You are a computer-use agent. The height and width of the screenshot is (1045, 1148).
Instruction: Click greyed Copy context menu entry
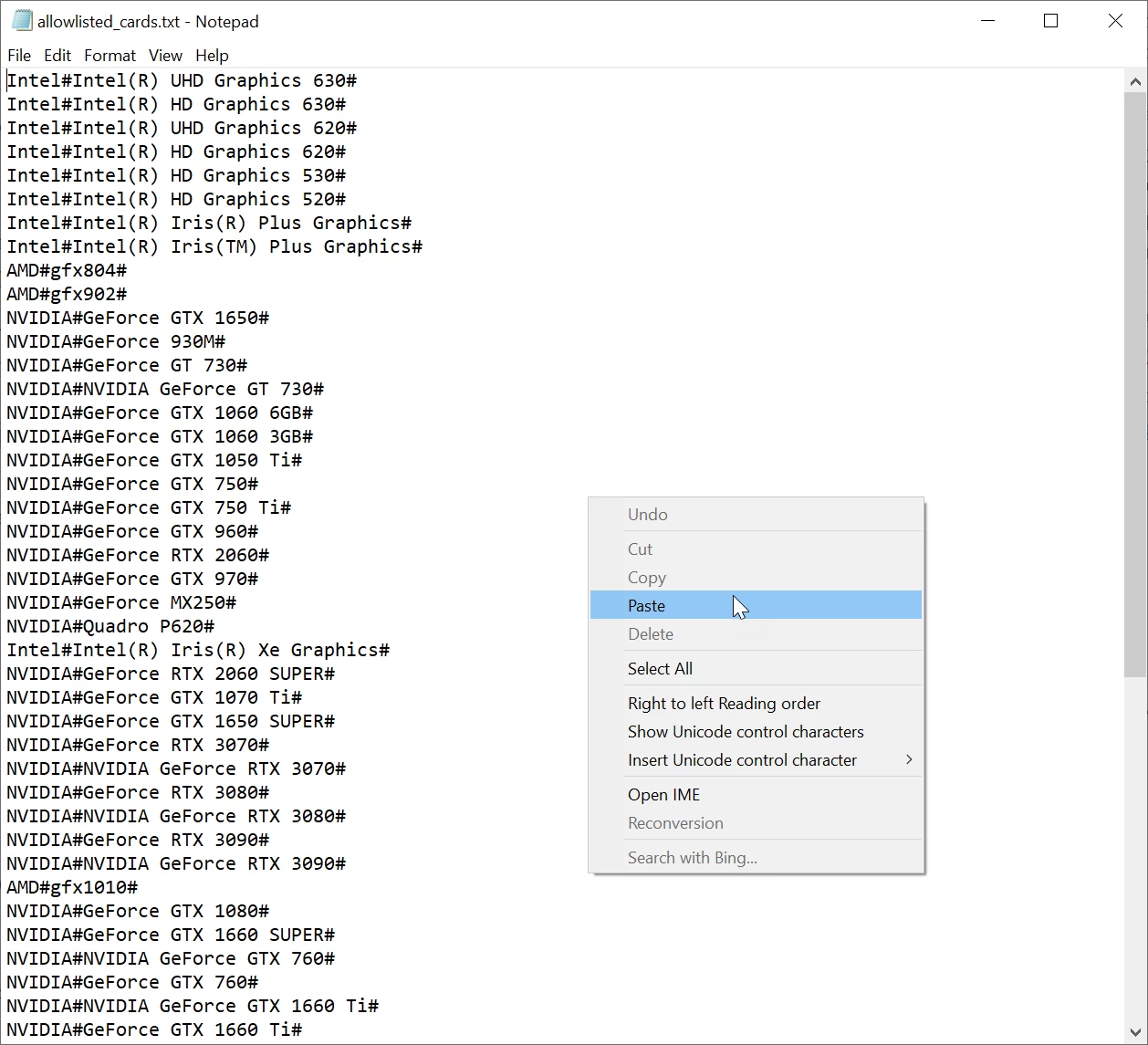click(756, 577)
